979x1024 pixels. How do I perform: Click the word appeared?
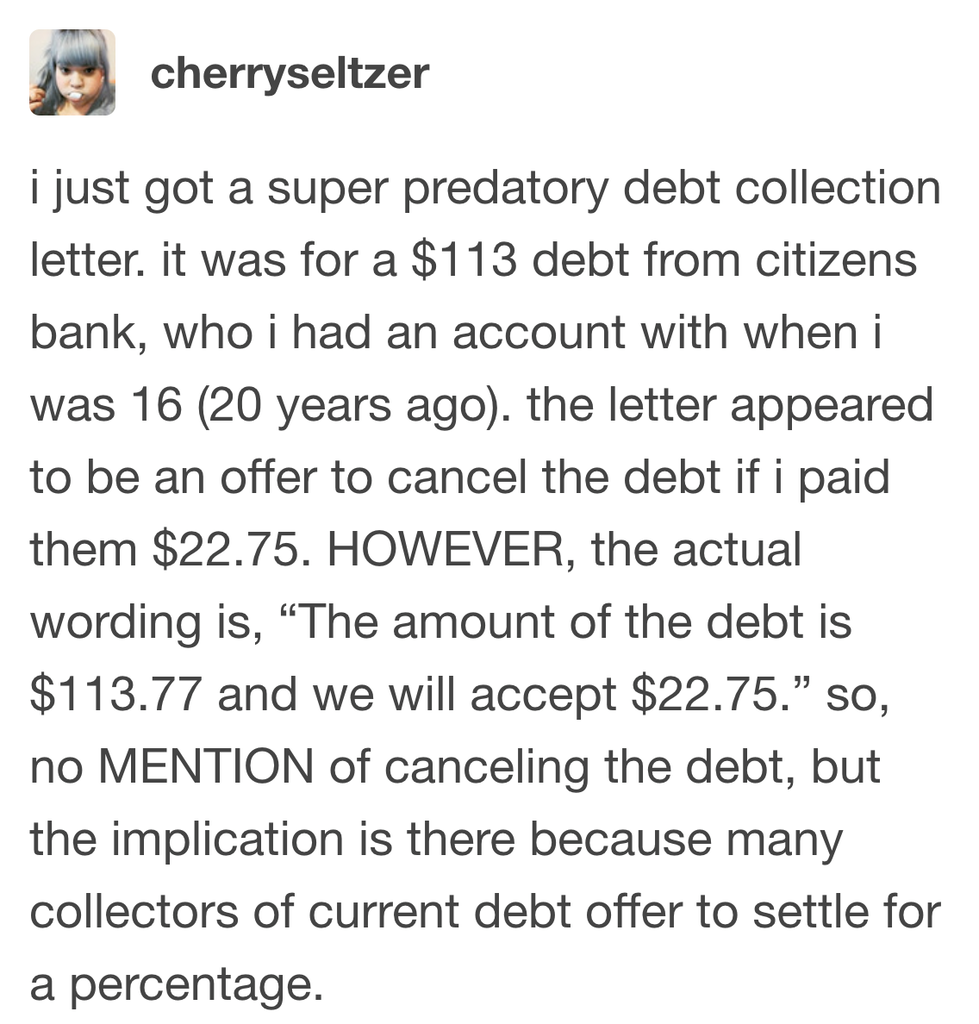[x=831, y=407]
